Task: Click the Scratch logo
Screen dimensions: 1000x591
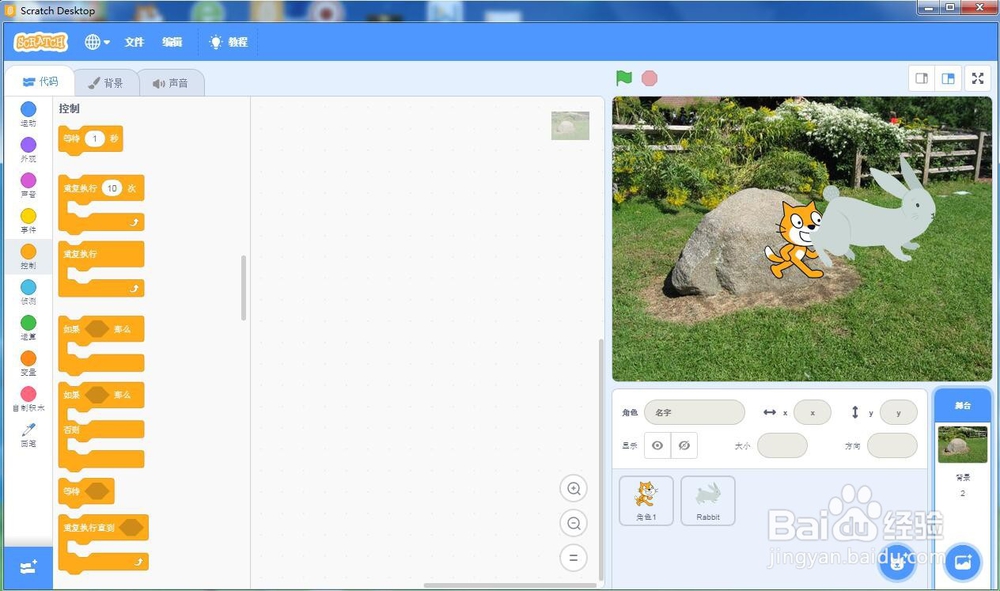Action: (x=41, y=42)
